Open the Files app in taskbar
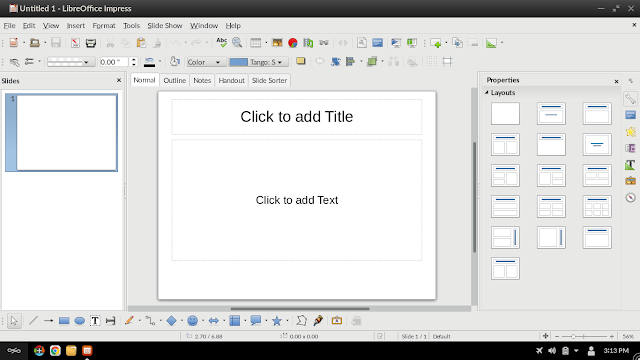The width and height of the screenshot is (640, 360). [x=71, y=351]
